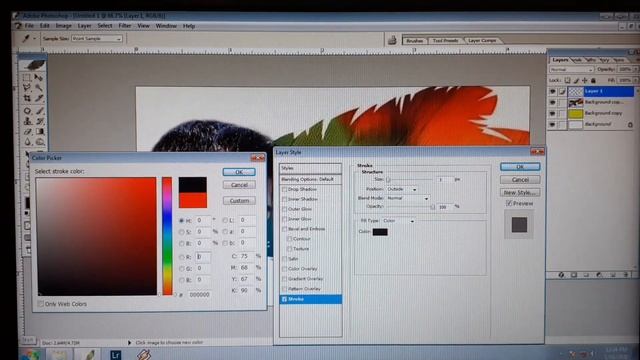640x360 pixels.
Task: Click the stroke Color swatch in Layer Style
Action: pos(380,232)
